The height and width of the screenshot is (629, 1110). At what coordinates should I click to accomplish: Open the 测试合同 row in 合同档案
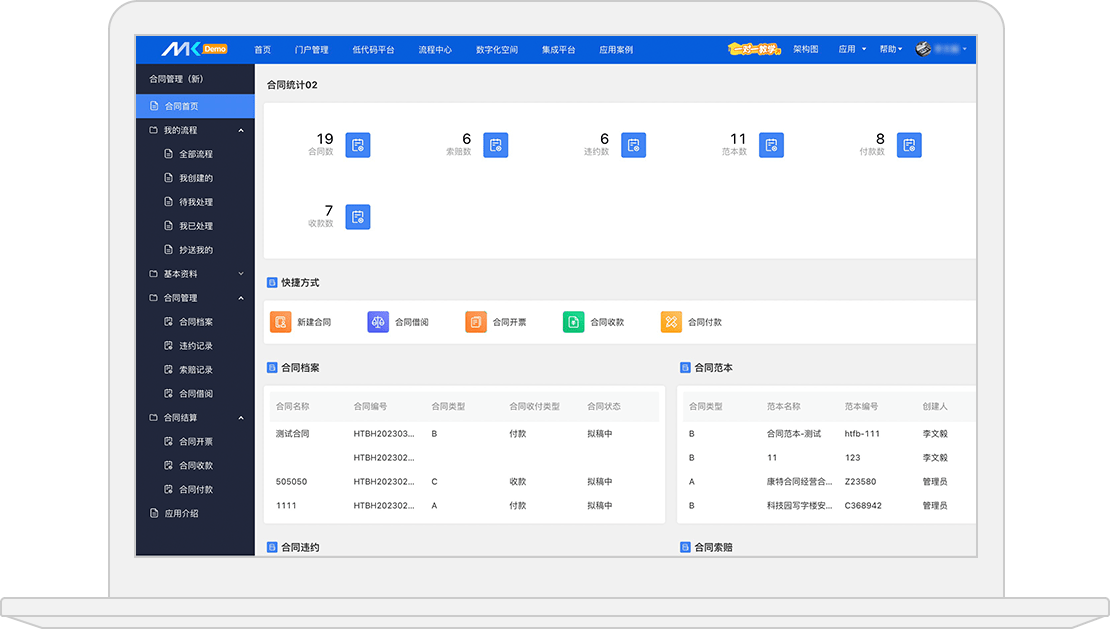pyautogui.click(x=293, y=434)
